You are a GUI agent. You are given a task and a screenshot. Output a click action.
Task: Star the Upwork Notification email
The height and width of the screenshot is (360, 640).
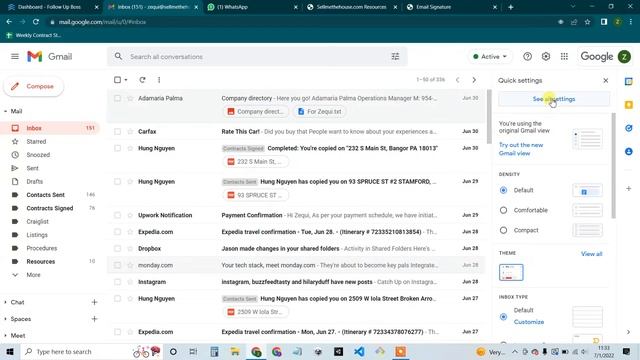pyautogui.click(x=130, y=215)
